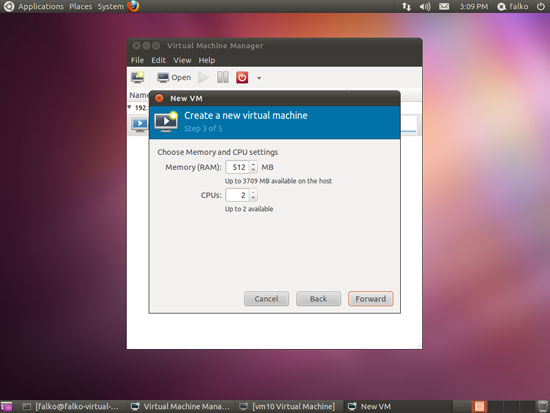
Task: Click the Name column header in VM list
Action: click(x=139, y=95)
